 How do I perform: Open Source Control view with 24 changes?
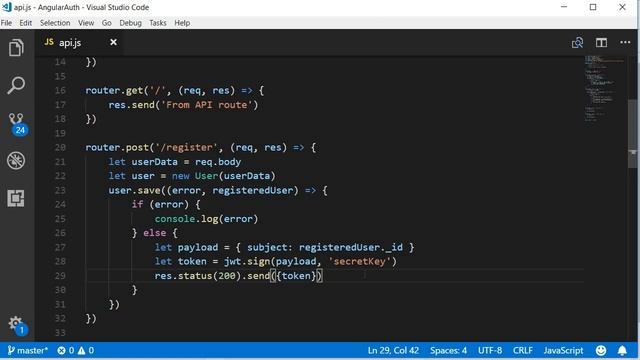[17, 124]
